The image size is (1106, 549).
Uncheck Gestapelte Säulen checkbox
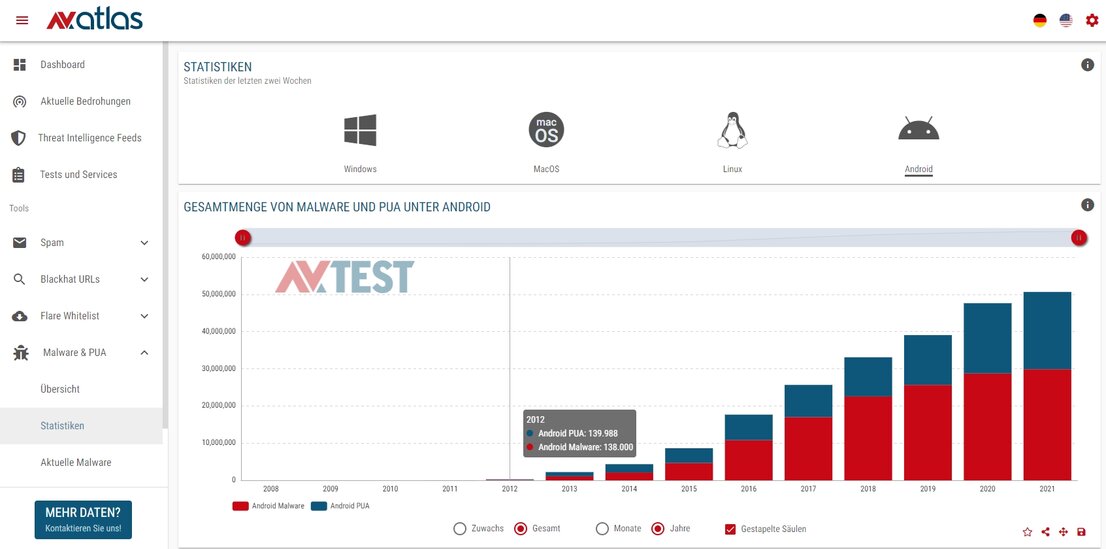(730, 529)
